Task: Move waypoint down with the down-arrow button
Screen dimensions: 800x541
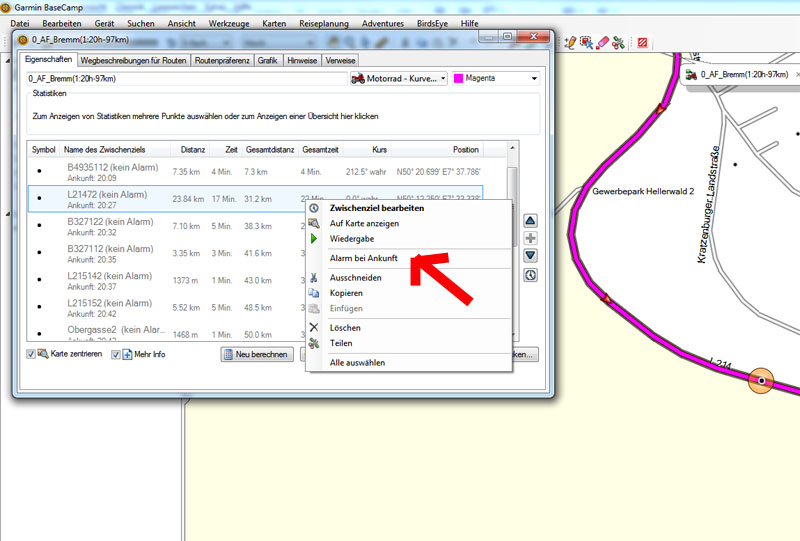Action: [531, 256]
